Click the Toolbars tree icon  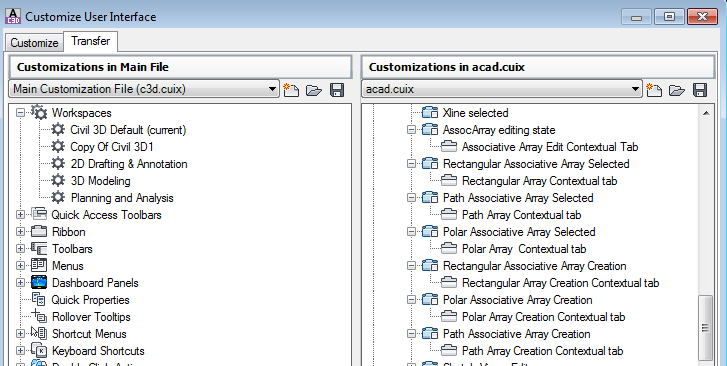pos(39,249)
